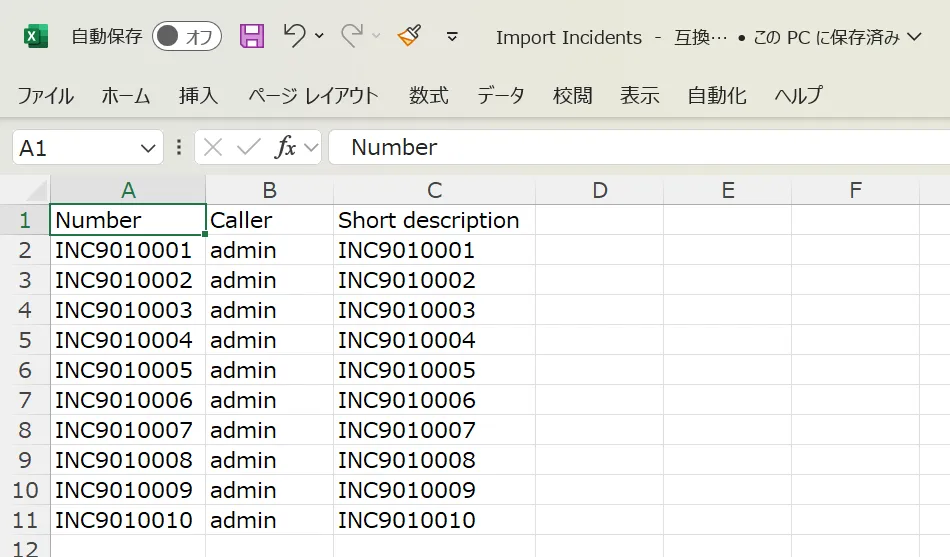Click admin cell in row 2

point(270,250)
